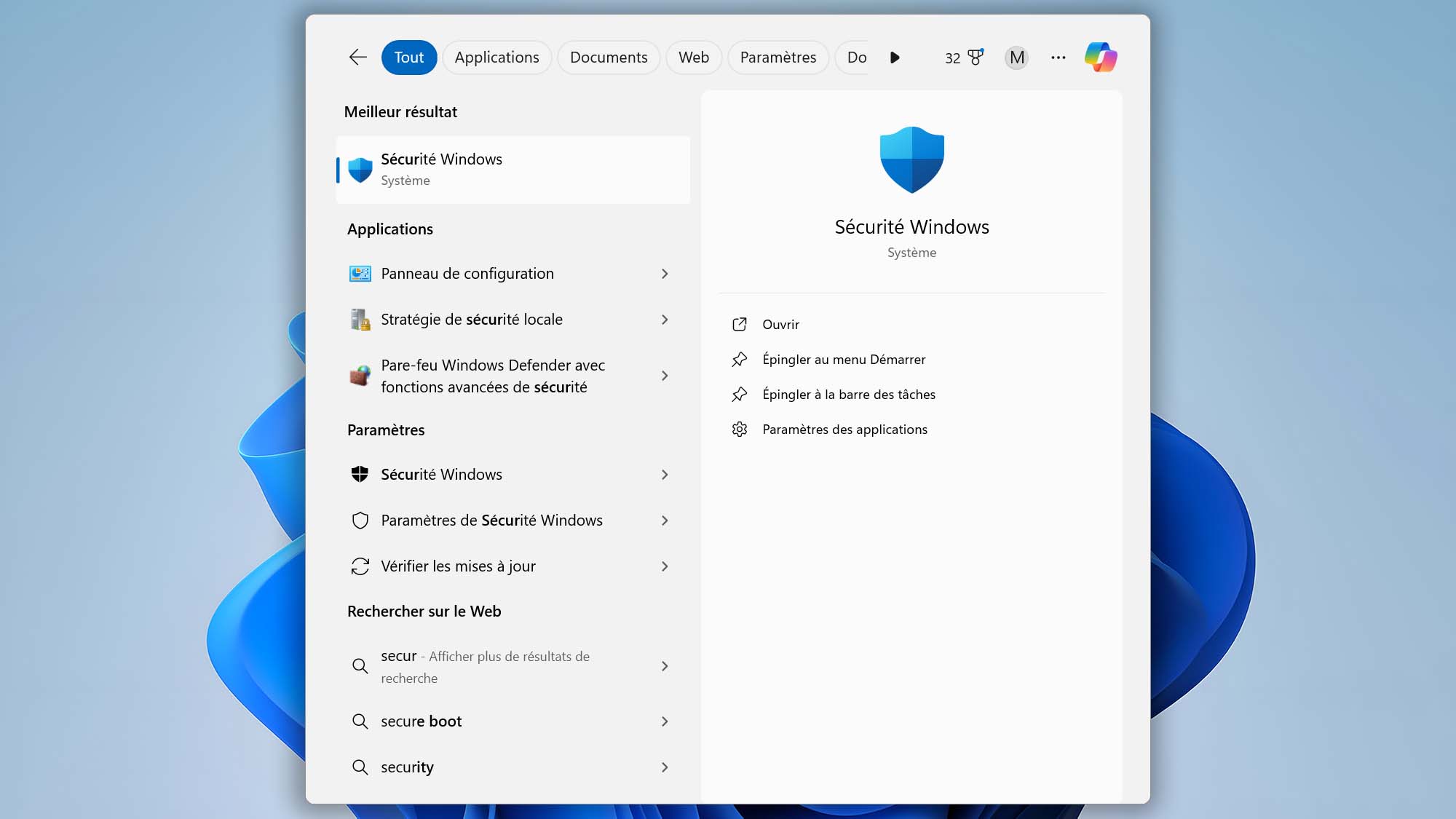The height and width of the screenshot is (819, 1456).
Task: Select the Tout filter tab
Action: [409, 58]
